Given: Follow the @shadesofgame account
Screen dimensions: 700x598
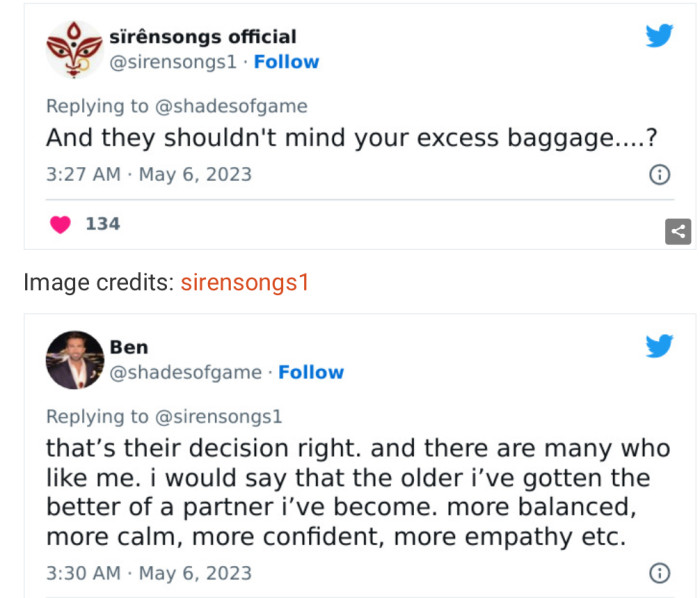Looking at the screenshot, I should click(x=311, y=373).
